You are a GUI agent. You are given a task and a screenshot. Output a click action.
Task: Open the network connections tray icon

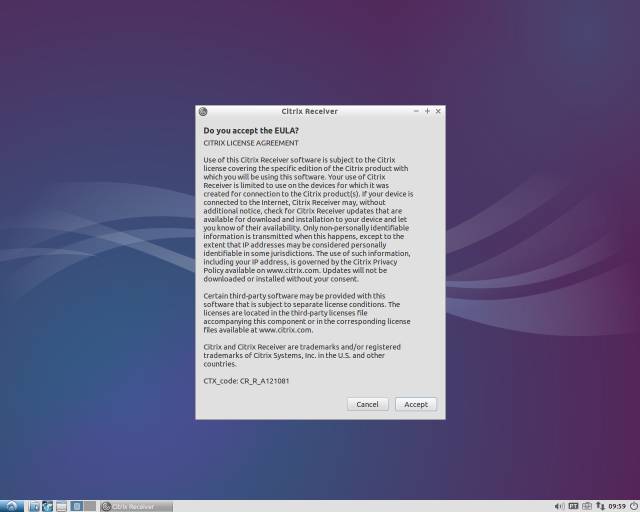(x=600, y=506)
